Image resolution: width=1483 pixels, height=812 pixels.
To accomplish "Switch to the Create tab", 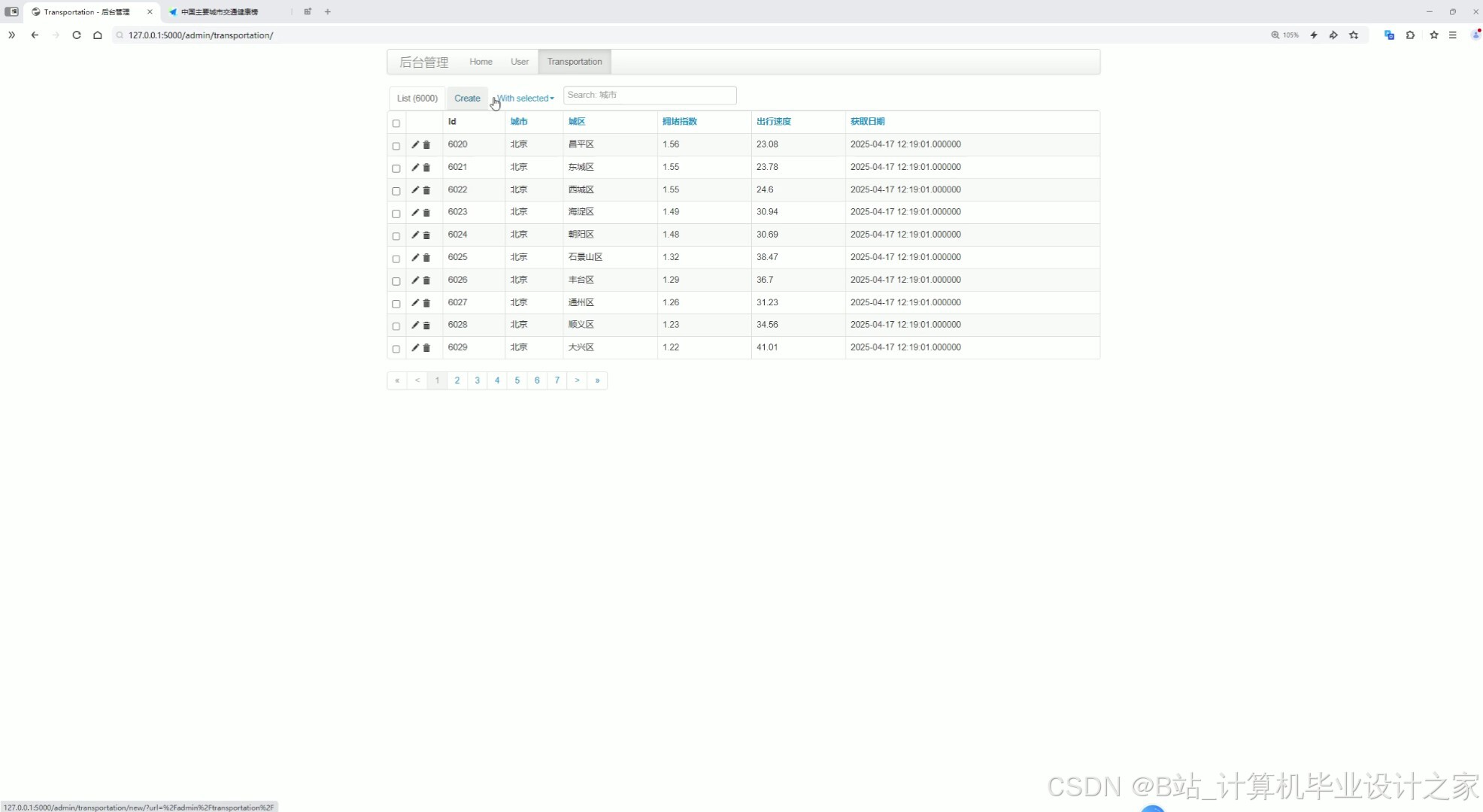I will pos(467,98).
